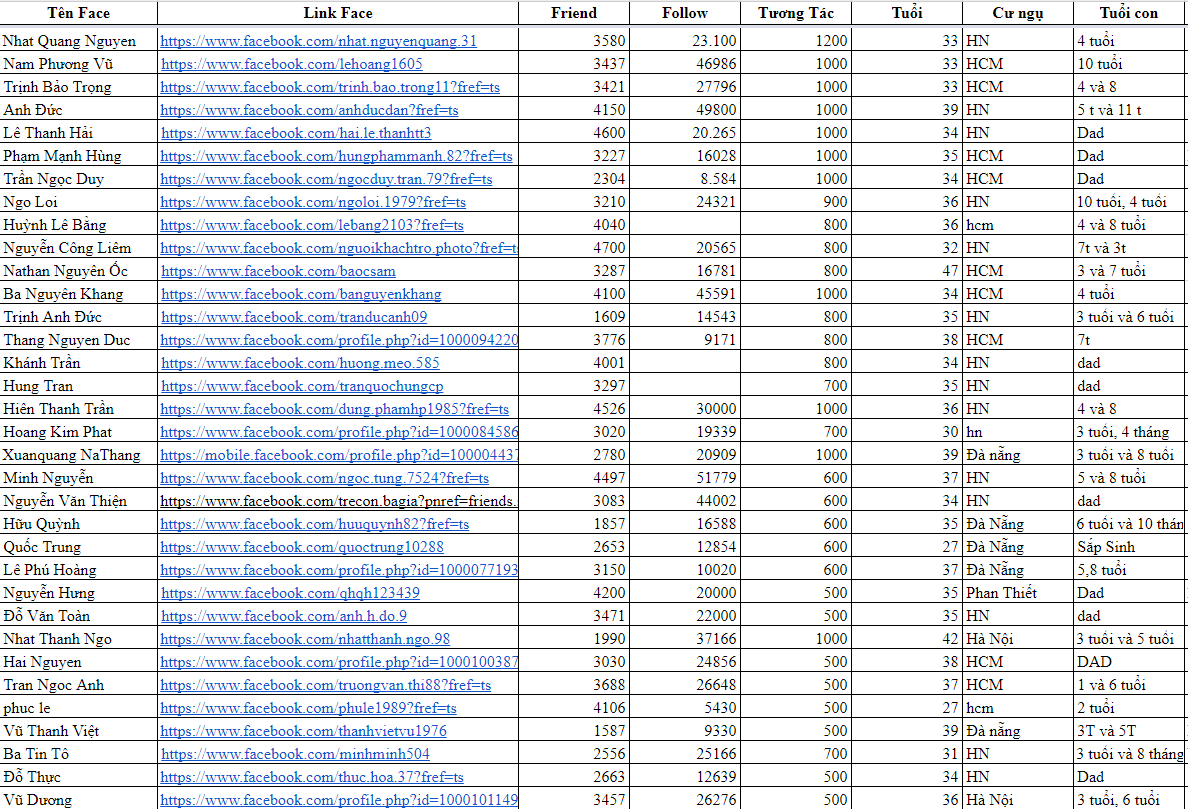Click the "Tuổi con" header cell
This screenshot has width=1188, height=809.
click(1129, 13)
